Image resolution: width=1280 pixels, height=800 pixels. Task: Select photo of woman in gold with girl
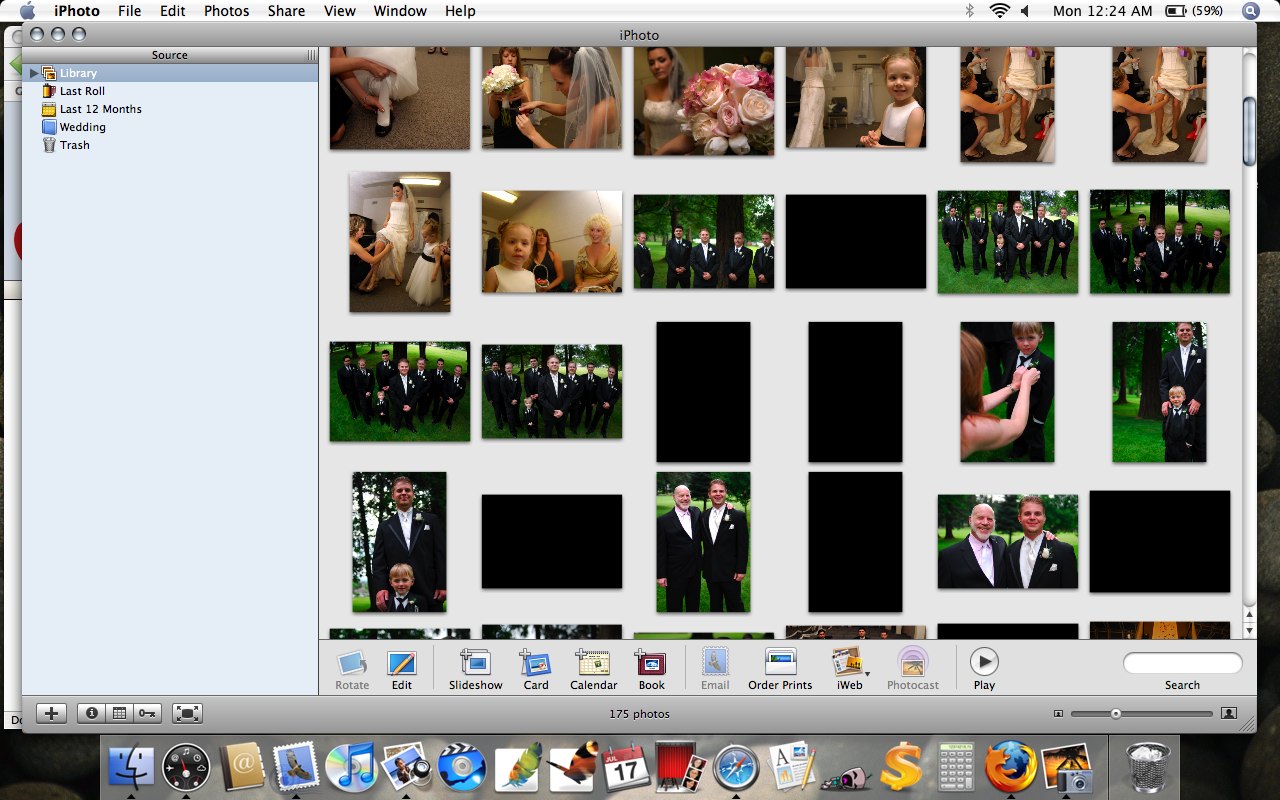point(552,242)
